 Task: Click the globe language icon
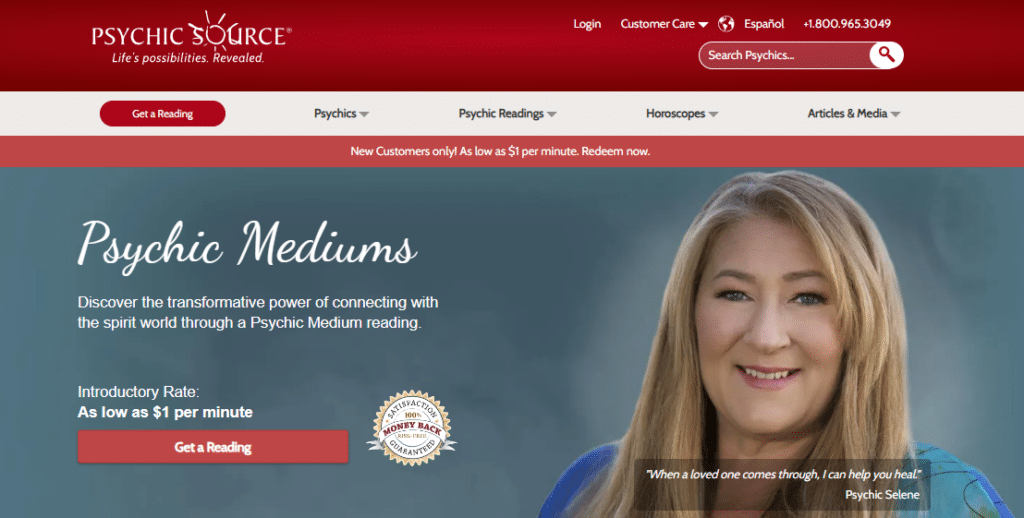click(726, 24)
